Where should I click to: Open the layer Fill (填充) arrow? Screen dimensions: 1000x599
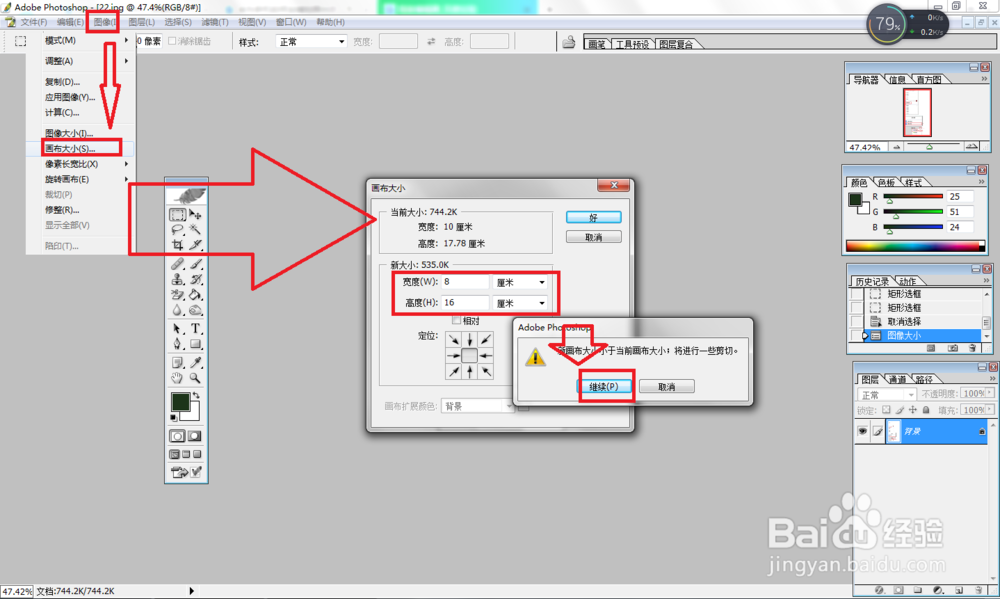point(990,410)
